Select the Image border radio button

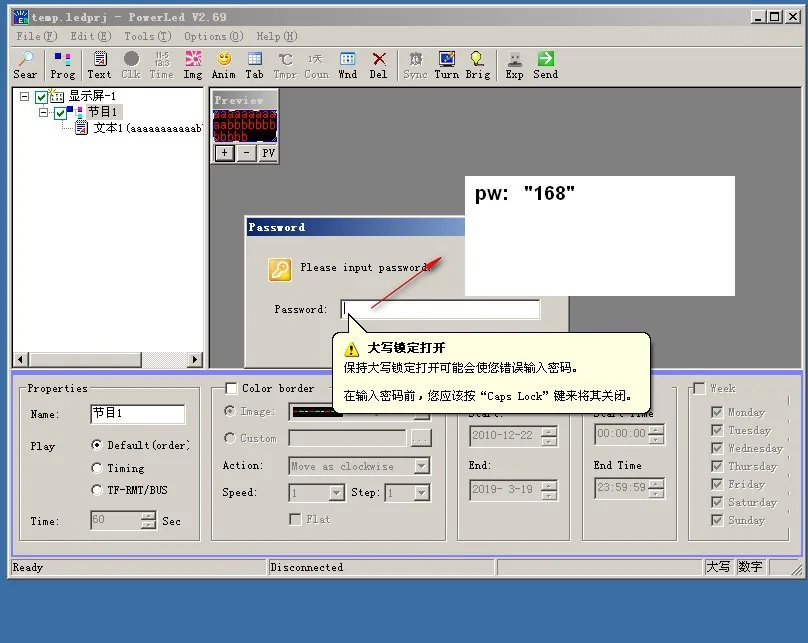point(229,411)
